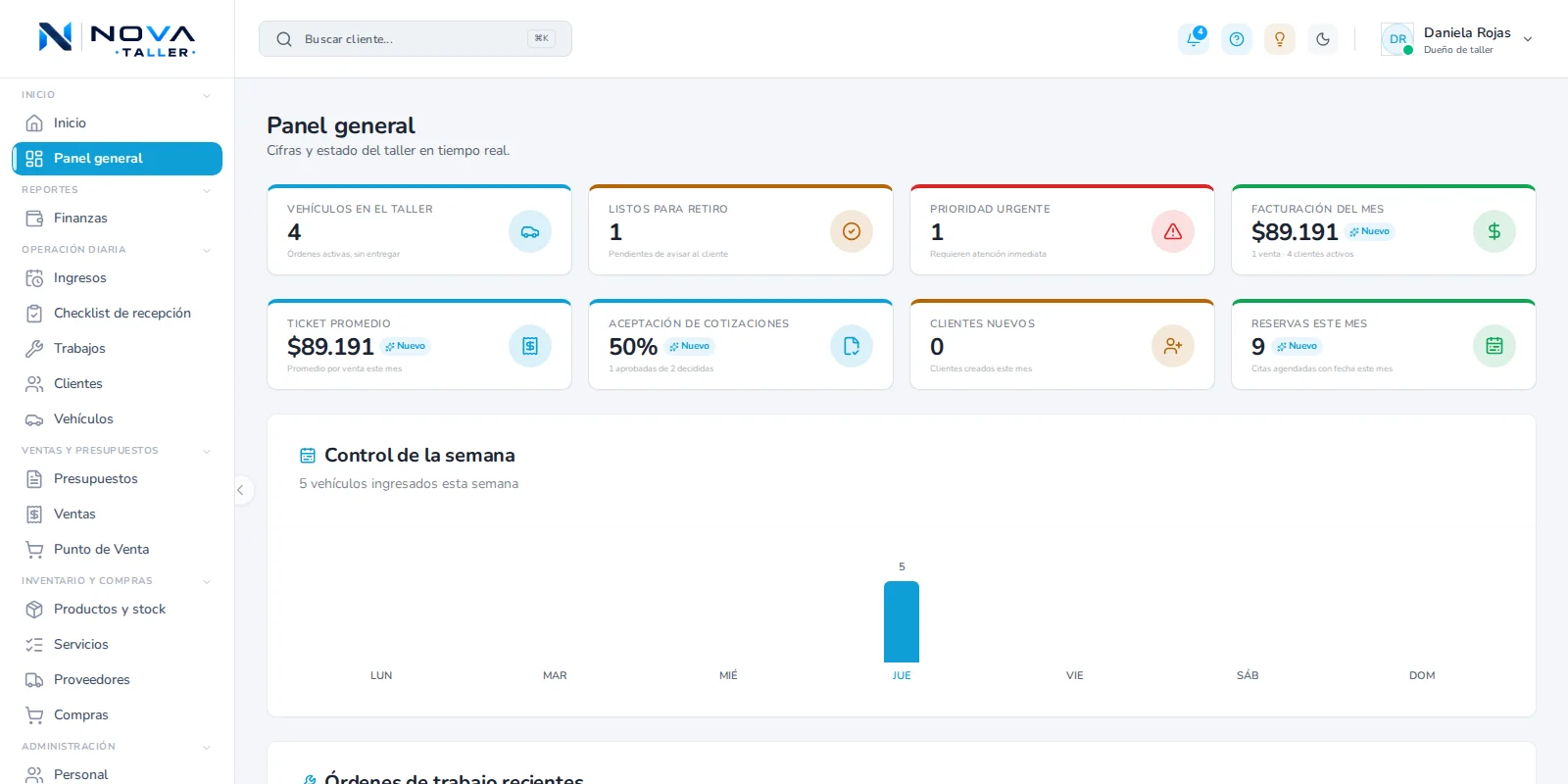1568x784 pixels.
Task: Go to Inicio in sidebar
Action: click(117, 123)
